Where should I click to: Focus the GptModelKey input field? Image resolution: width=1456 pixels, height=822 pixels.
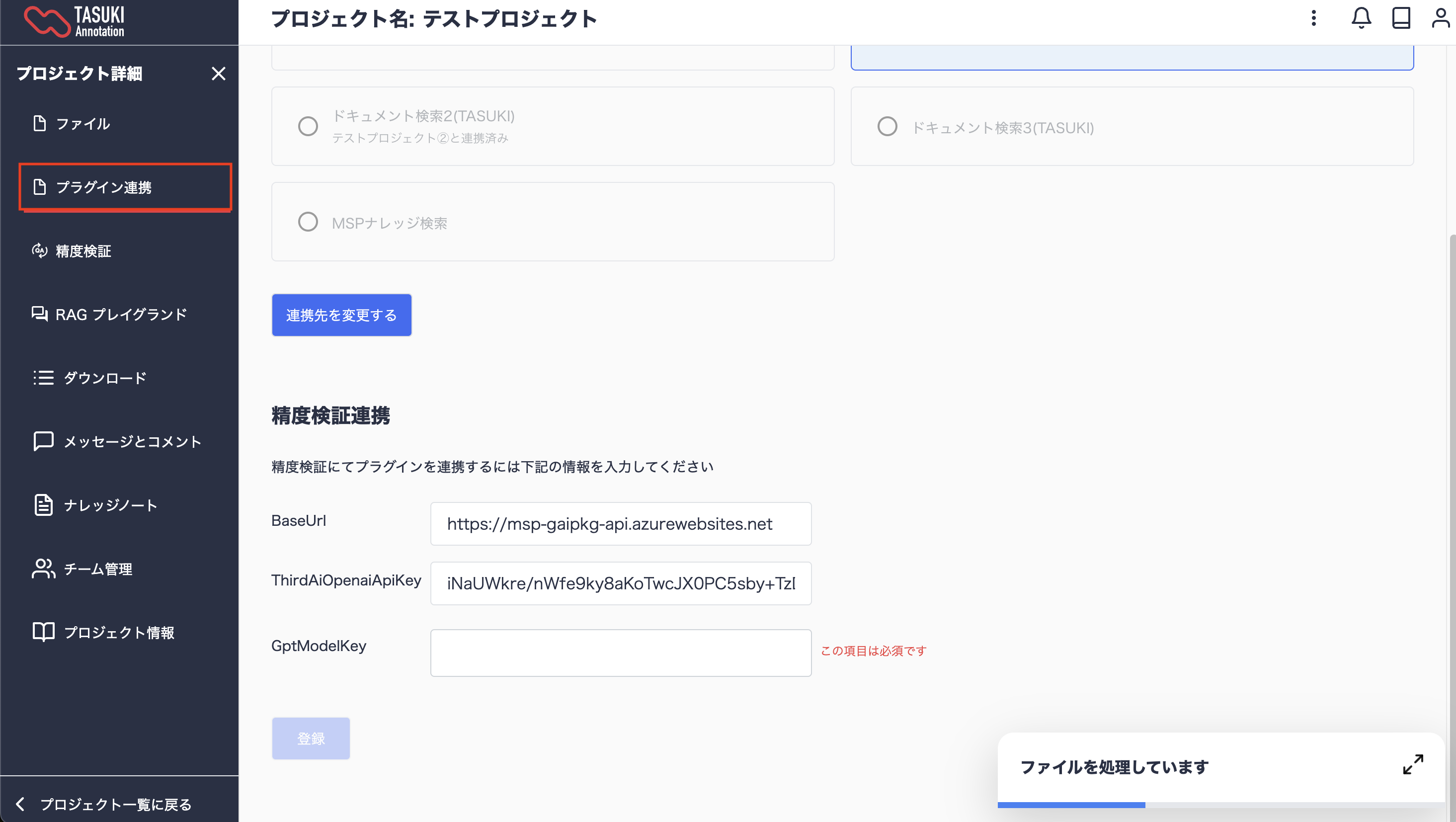pyautogui.click(x=621, y=653)
